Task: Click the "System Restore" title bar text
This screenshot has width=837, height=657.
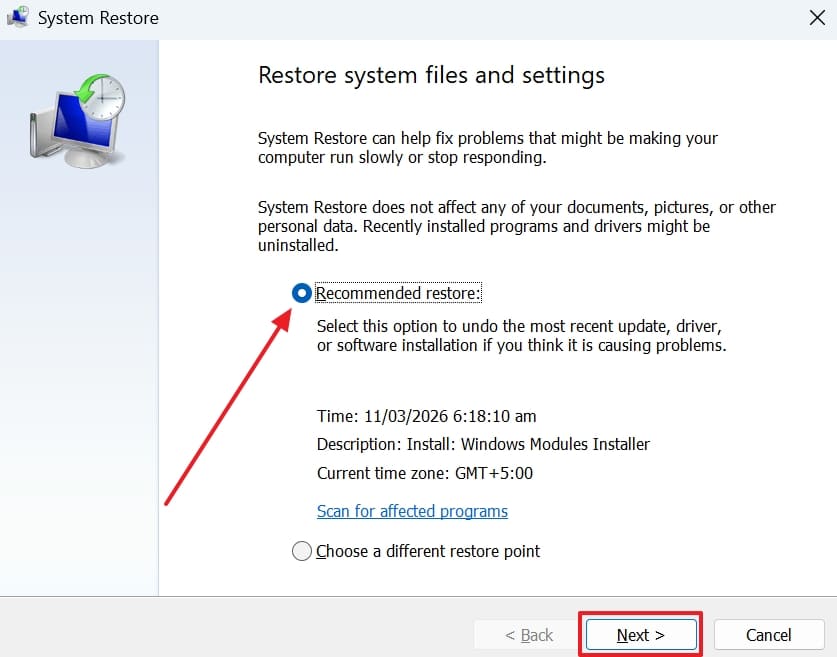Action: click(x=97, y=17)
